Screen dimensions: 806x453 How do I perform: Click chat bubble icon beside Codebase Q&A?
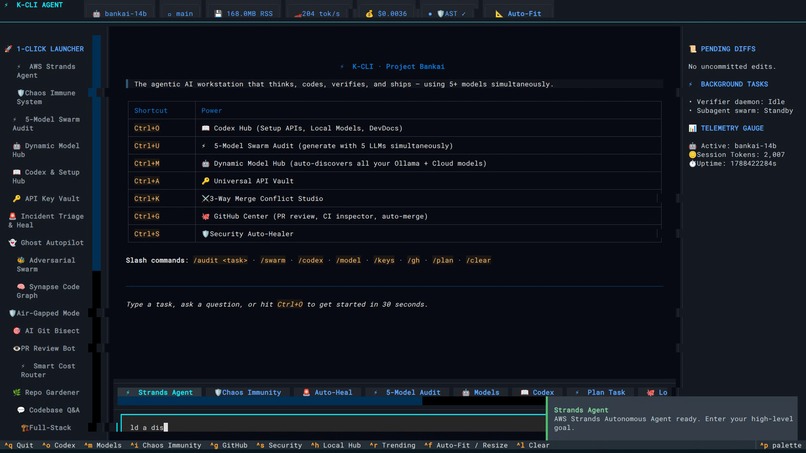pos(21,410)
